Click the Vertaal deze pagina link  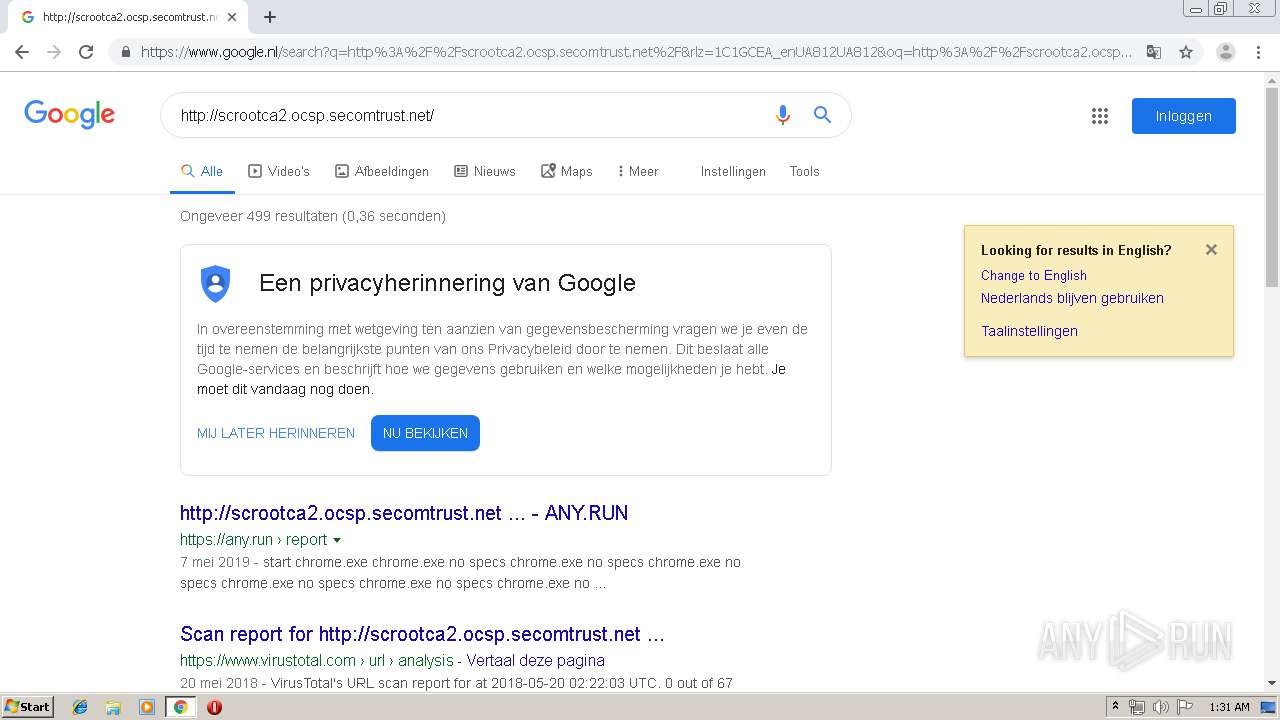coord(536,660)
